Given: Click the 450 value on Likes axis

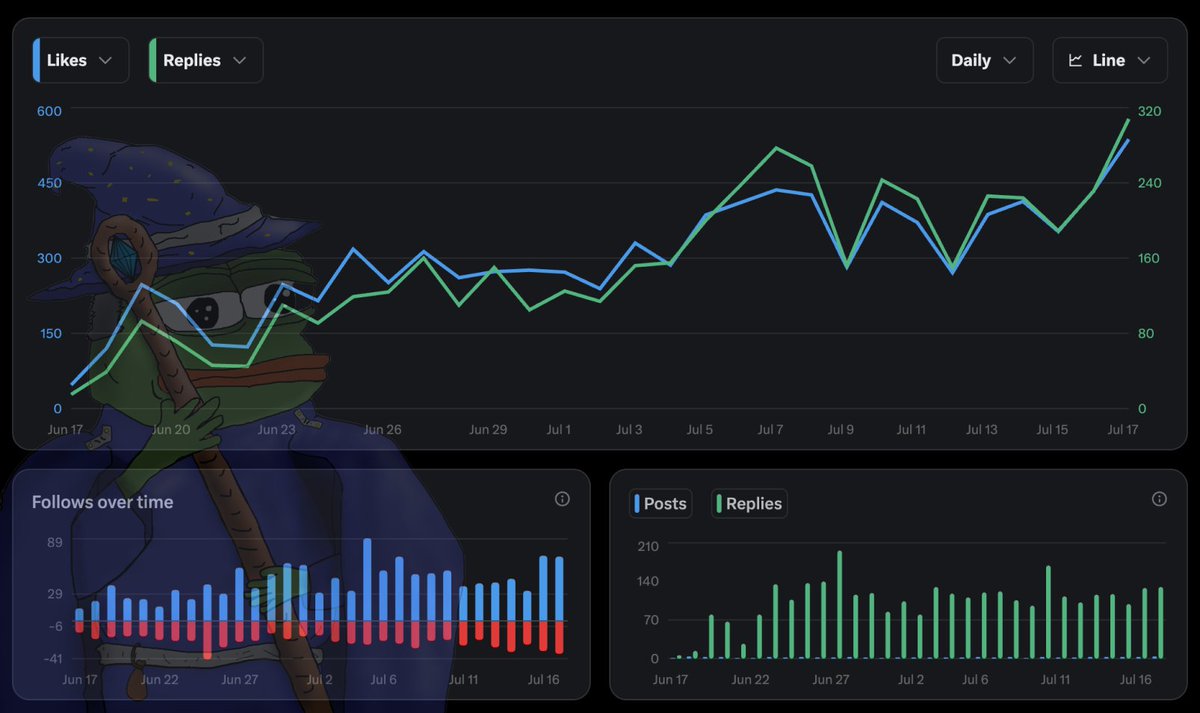Looking at the screenshot, I should [x=50, y=183].
